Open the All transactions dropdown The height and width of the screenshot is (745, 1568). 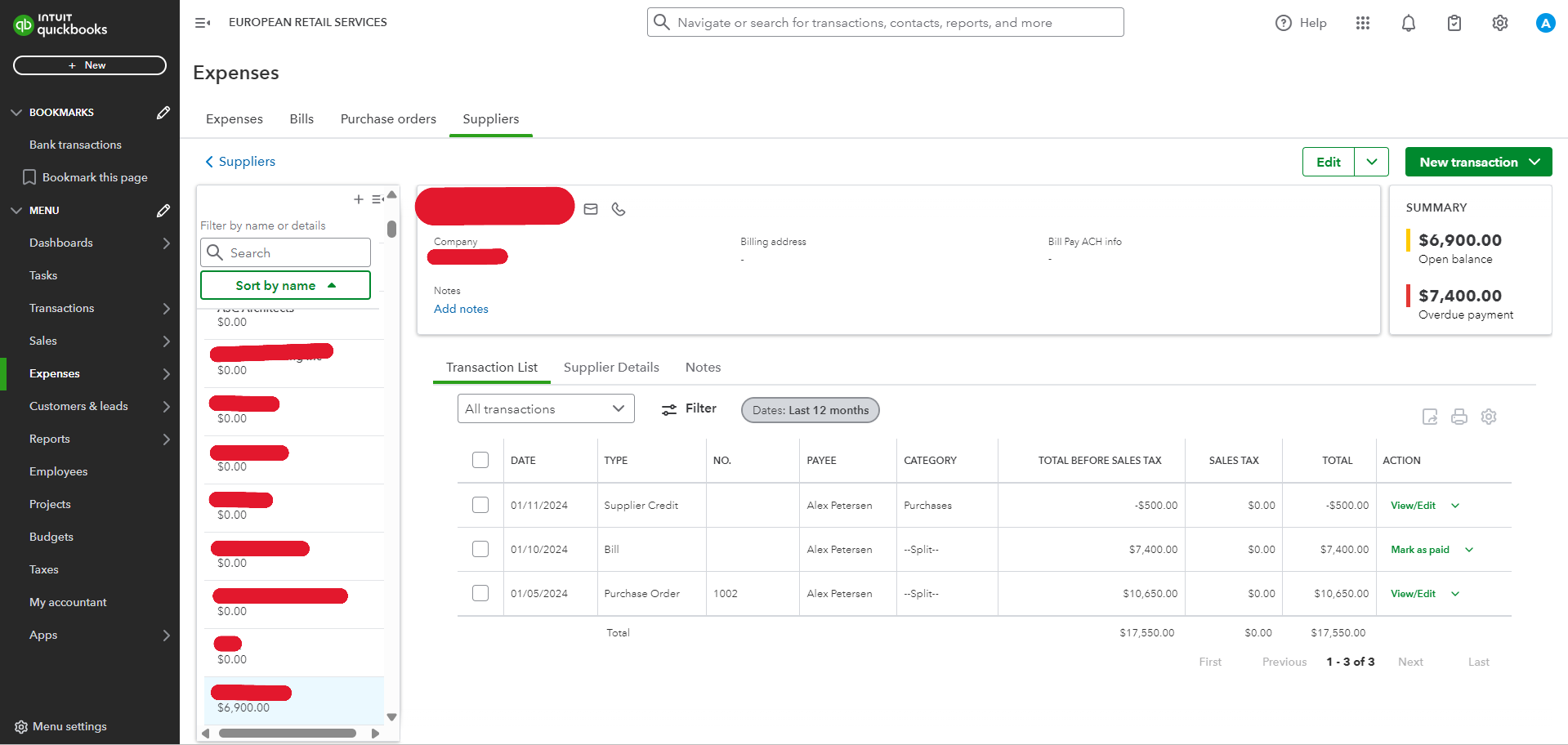point(545,409)
